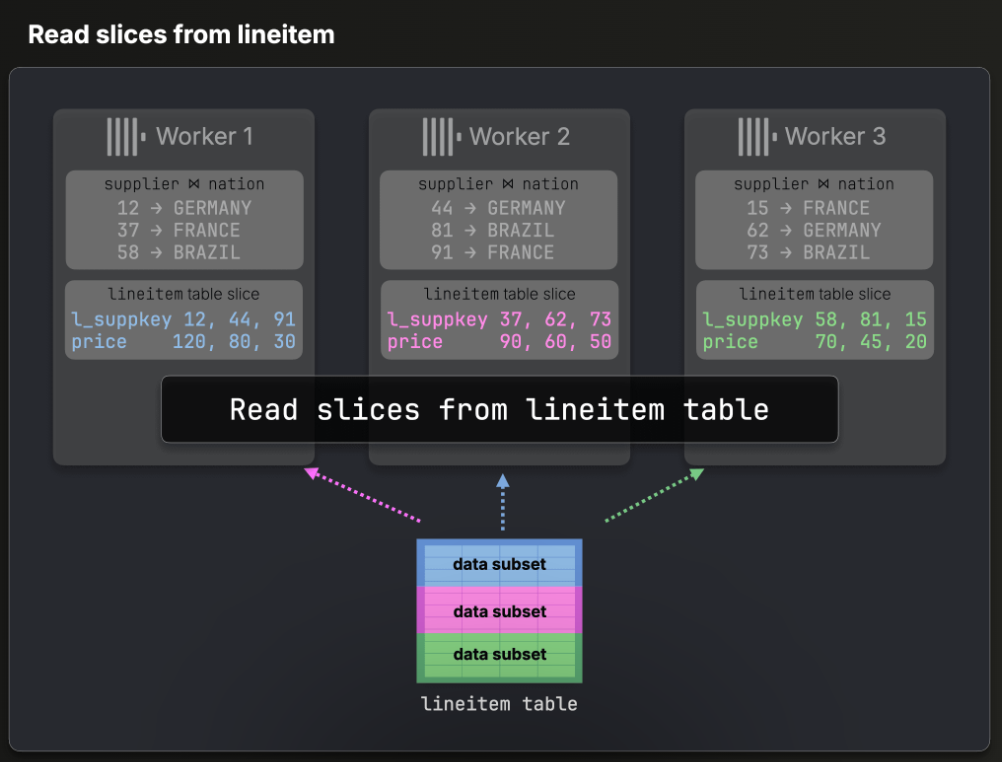Select "supplier ⋈ nation" title in Worker 2
Screen dimensions: 1002x762
498,184
